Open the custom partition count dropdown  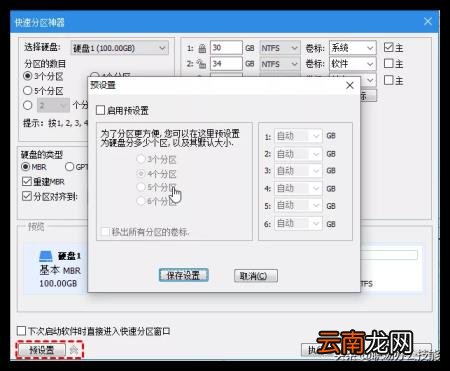pyautogui.click(x=53, y=106)
